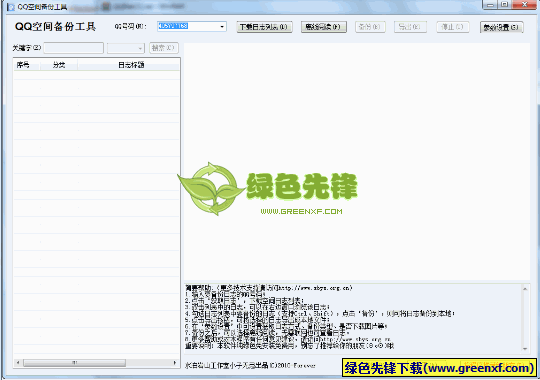The image size is (540, 380).
Task: Click the 搜索 (Search) button
Action: 164,48
